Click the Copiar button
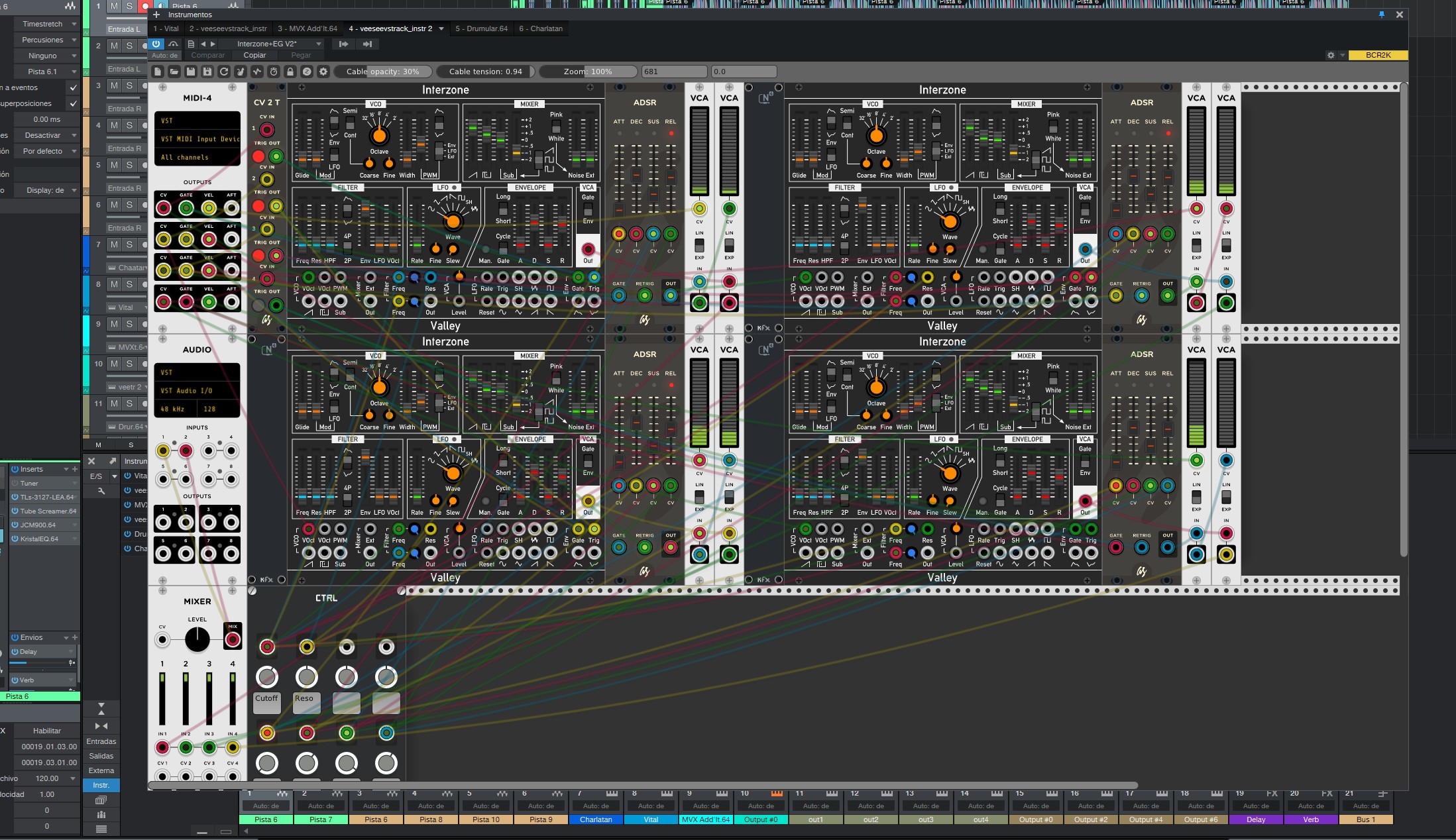 (x=254, y=55)
